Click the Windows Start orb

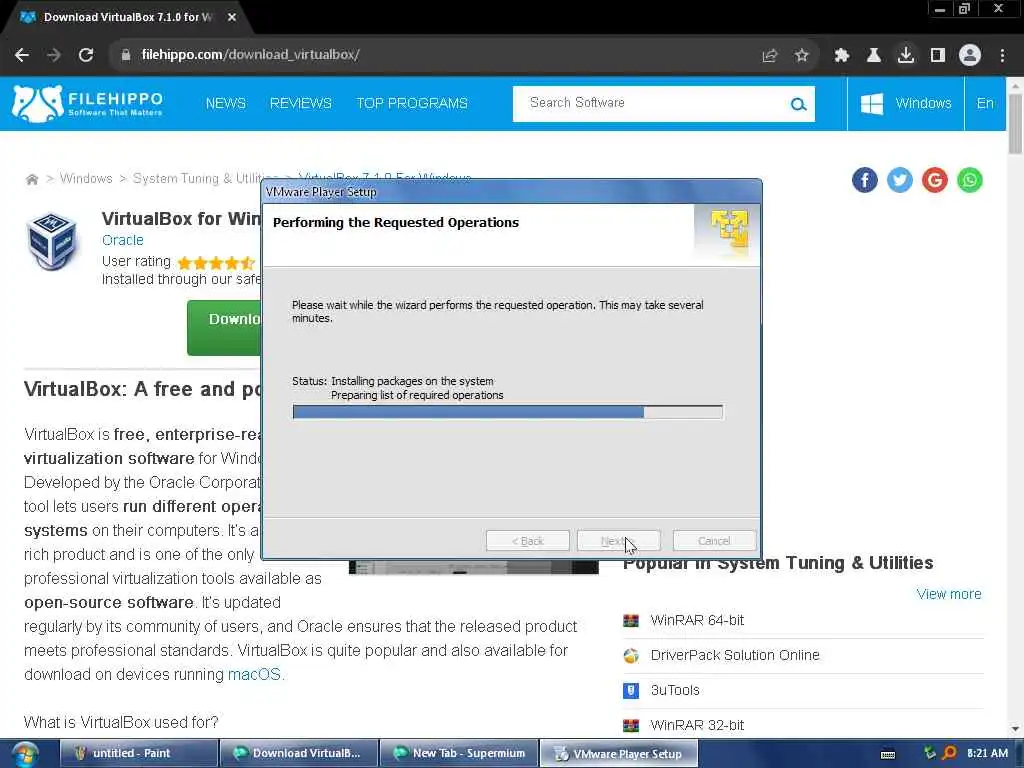click(x=25, y=754)
